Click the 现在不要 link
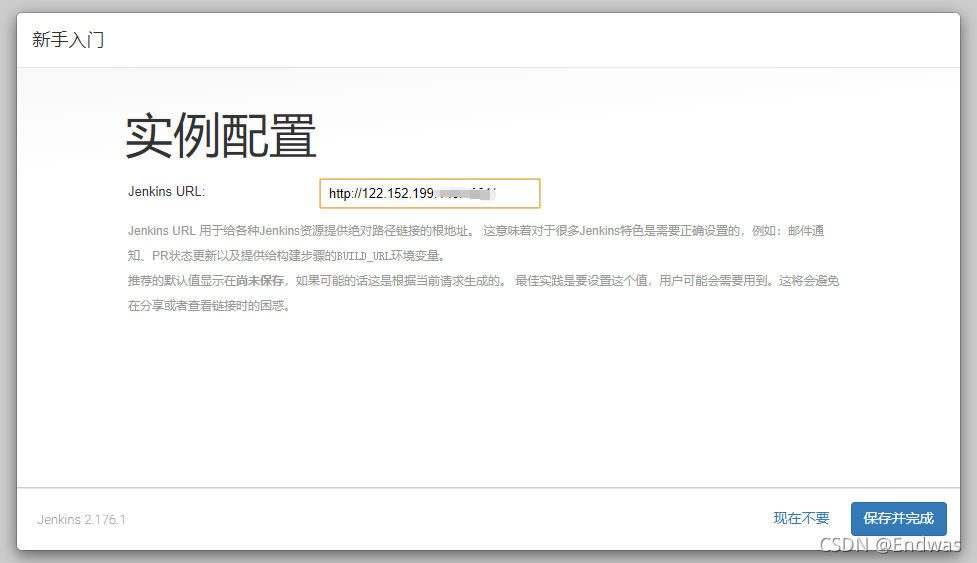The width and height of the screenshot is (977, 563). point(801,518)
